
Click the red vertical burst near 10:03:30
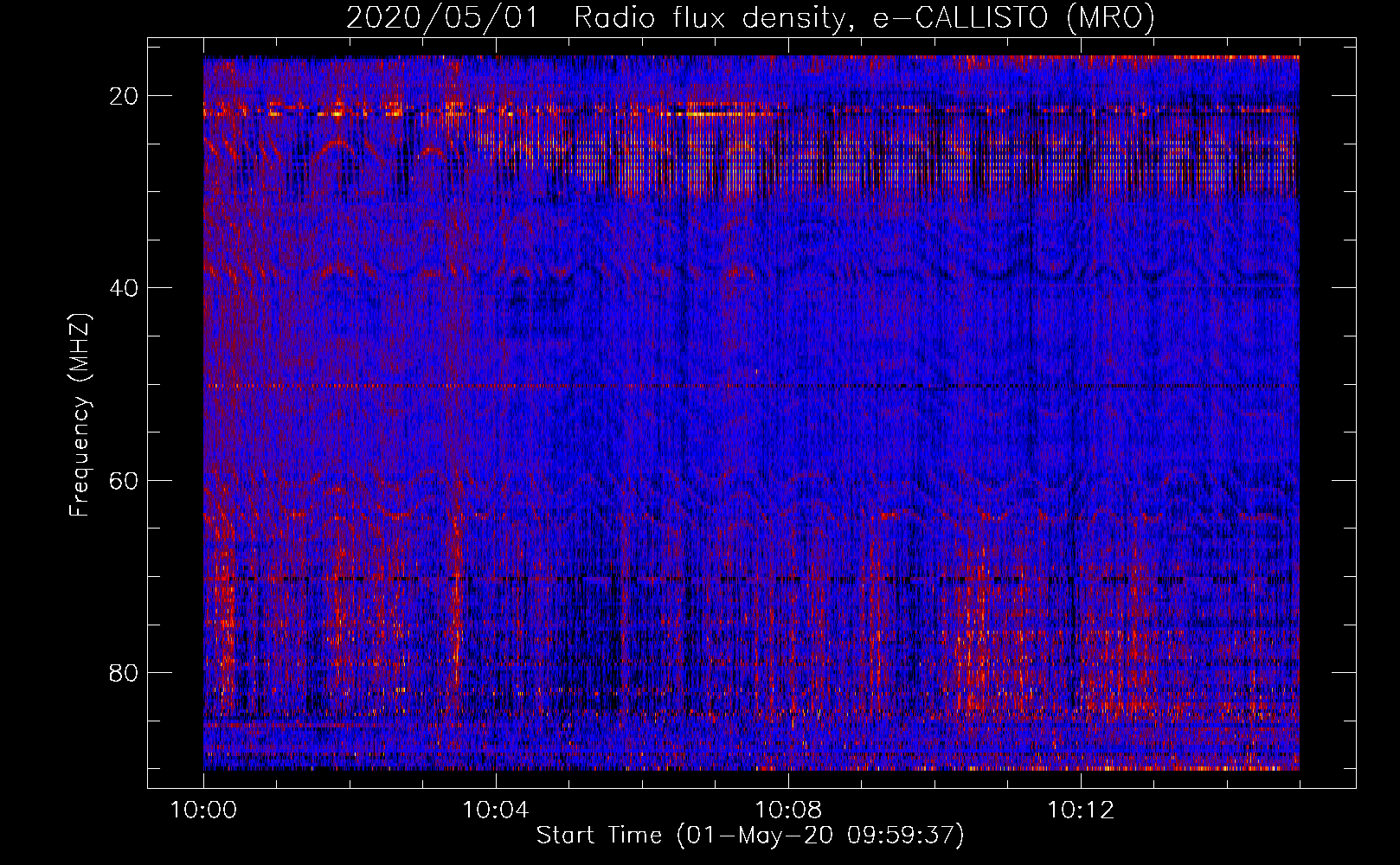click(x=455, y=605)
